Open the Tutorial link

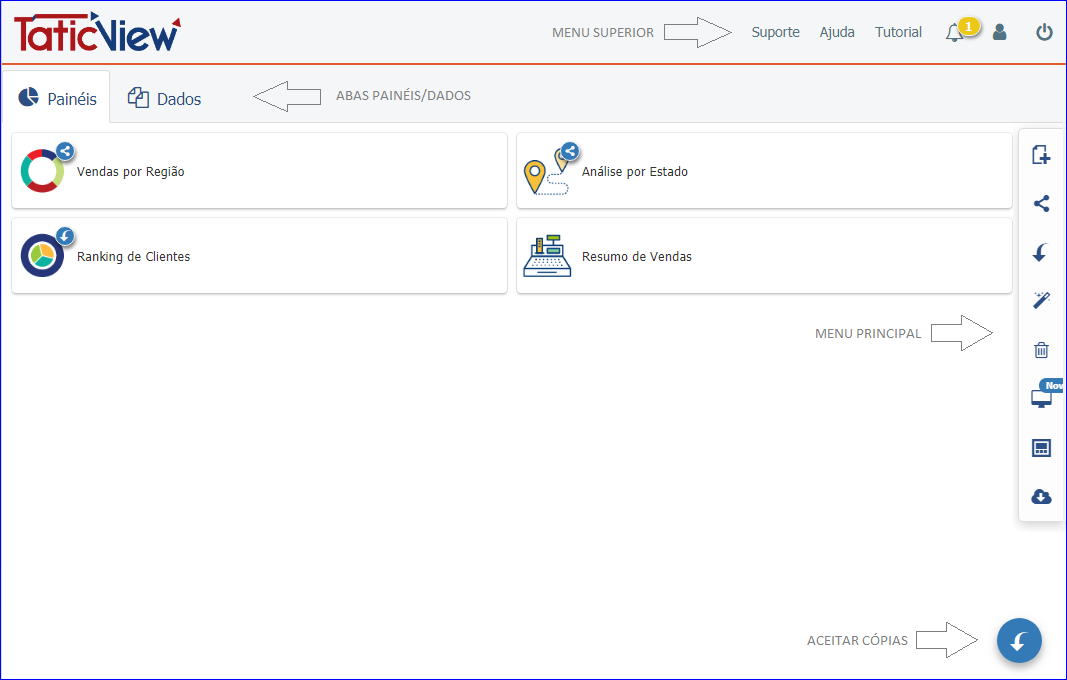[x=898, y=32]
